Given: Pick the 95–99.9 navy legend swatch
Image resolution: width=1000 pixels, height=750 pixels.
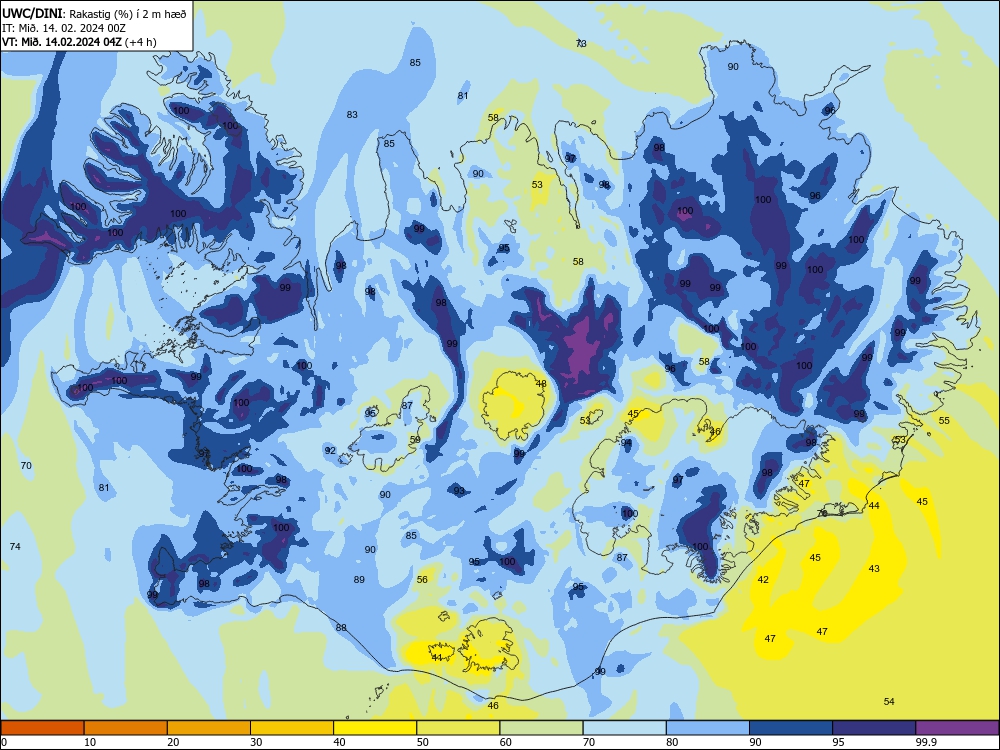Looking at the screenshot, I should coord(874,728).
